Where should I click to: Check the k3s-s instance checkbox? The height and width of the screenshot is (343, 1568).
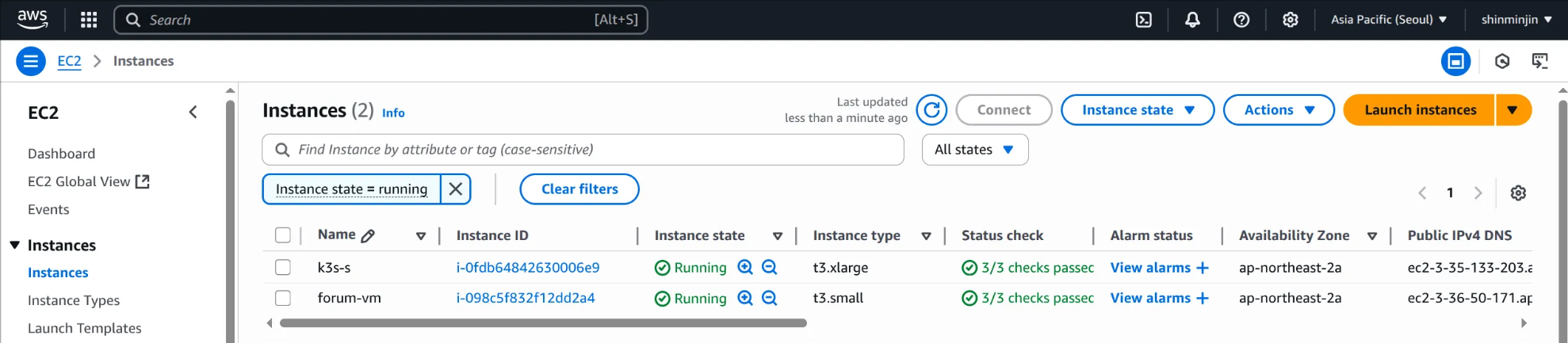(x=283, y=267)
